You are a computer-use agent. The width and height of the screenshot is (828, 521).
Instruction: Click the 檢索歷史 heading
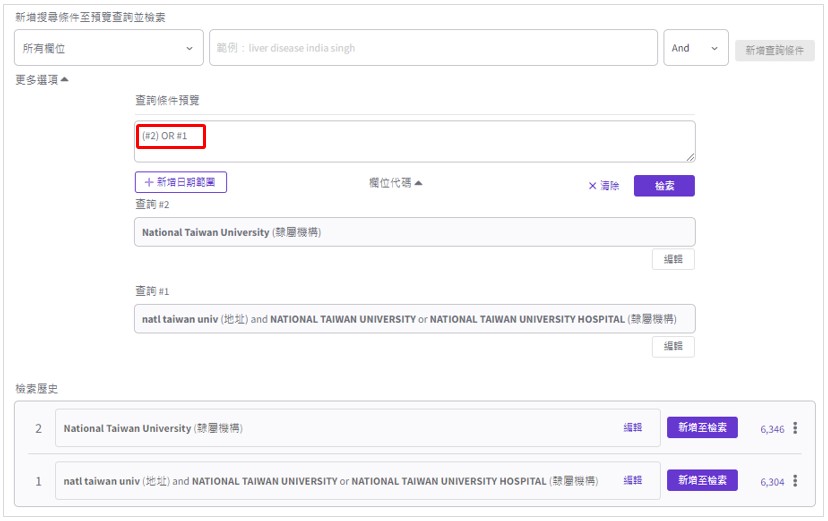pyautogui.click(x=36, y=389)
